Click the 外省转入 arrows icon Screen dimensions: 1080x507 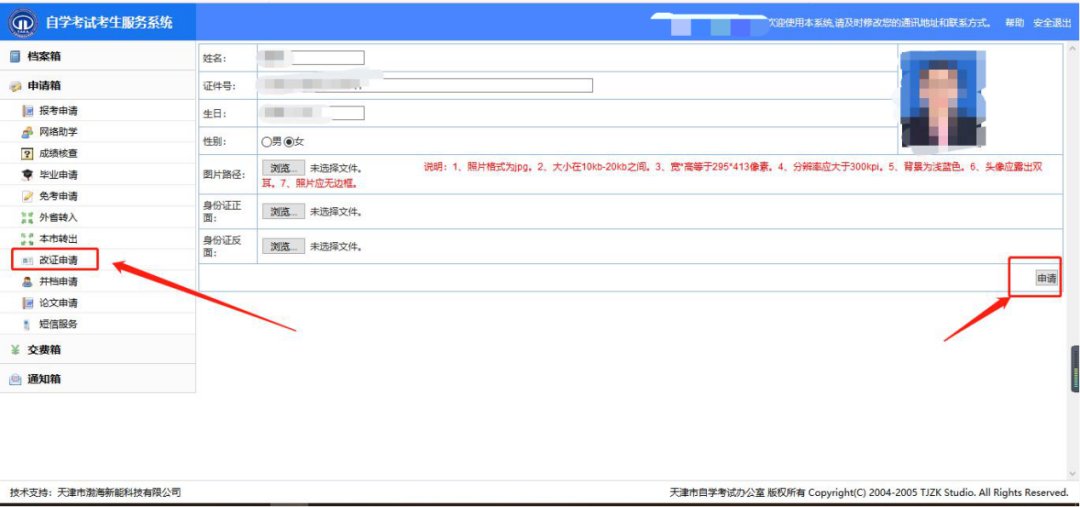click(x=28, y=218)
